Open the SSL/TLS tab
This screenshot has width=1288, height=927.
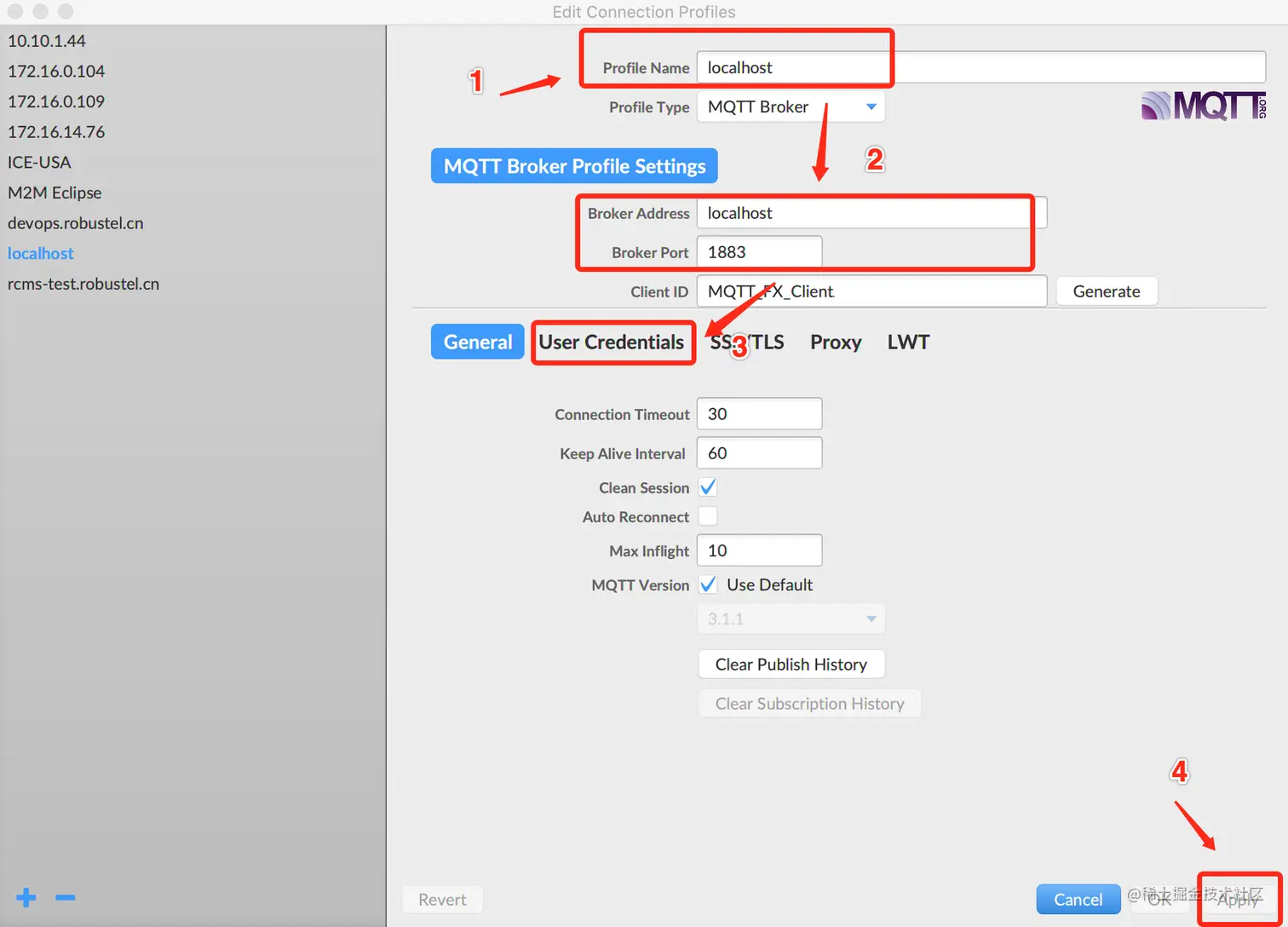click(747, 342)
